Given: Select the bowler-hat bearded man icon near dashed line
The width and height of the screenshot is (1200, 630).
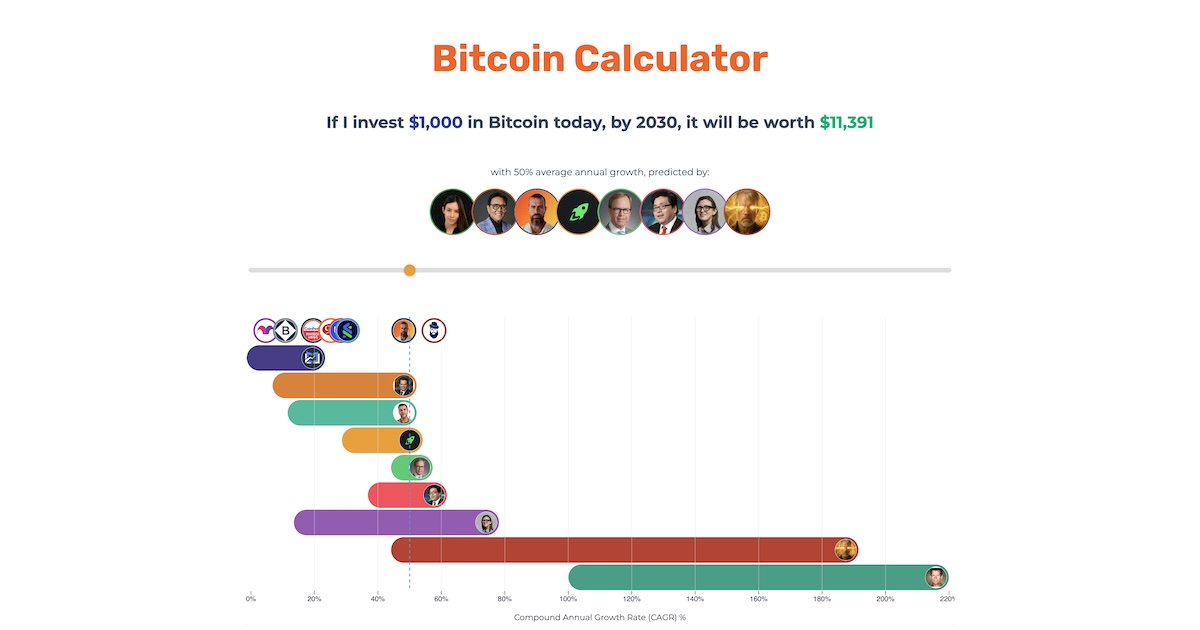Looking at the screenshot, I should tap(433, 330).
